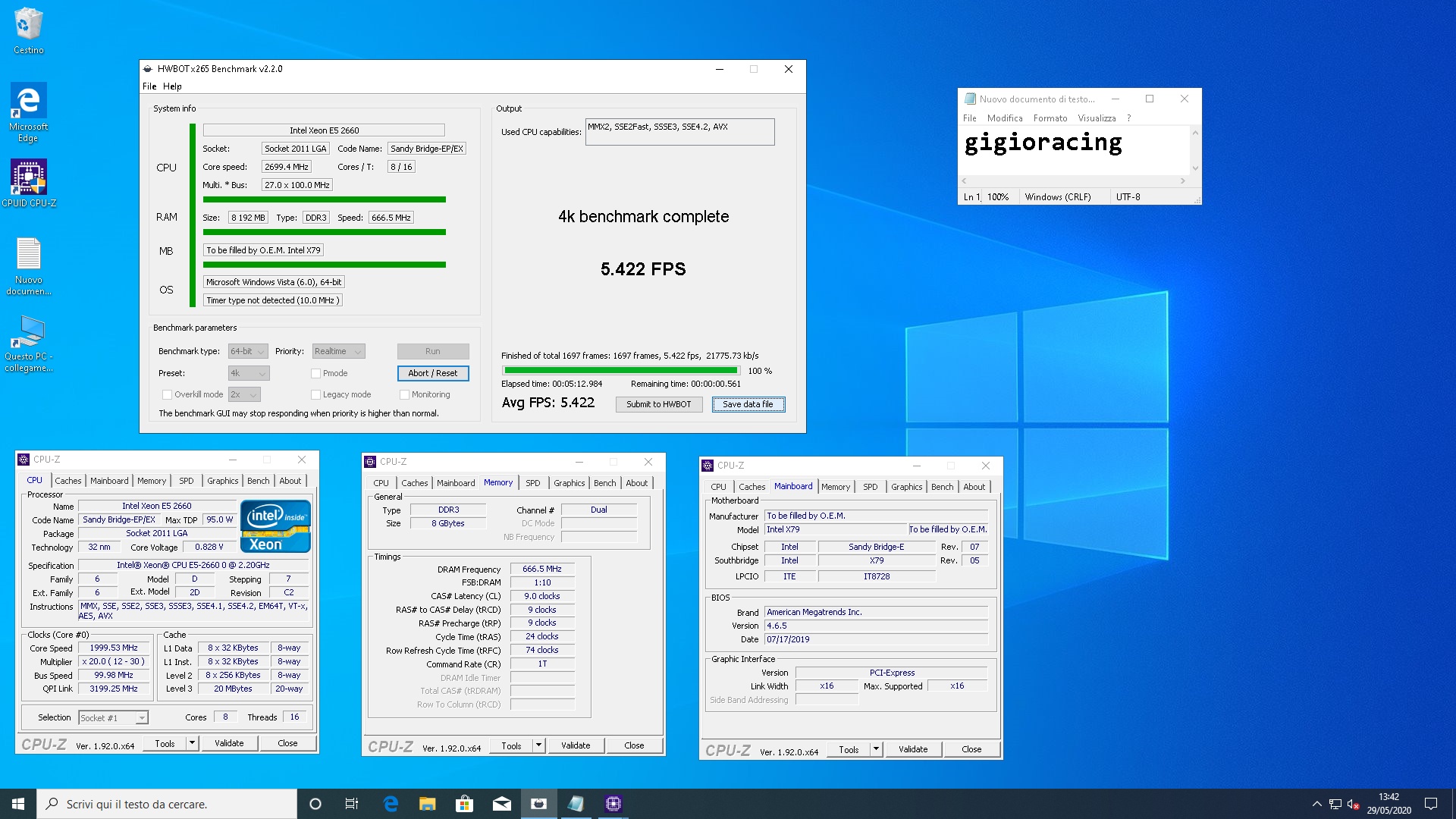Expand Tools arrow in left CPU-Z window
The width and height of the screenshot is (1456, 819).
click(192, 743)
